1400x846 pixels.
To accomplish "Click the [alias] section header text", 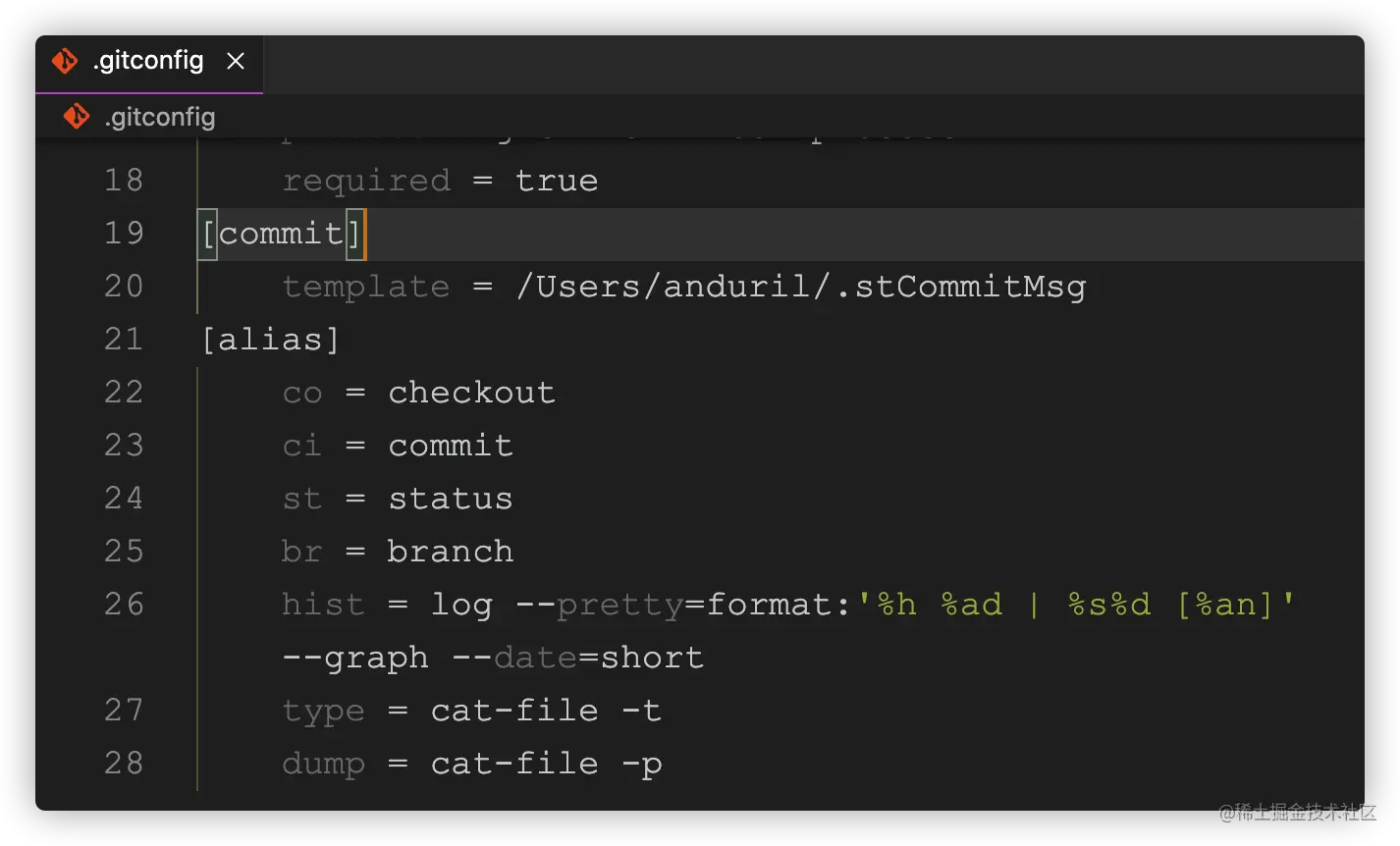I will [x=271, y=340].
